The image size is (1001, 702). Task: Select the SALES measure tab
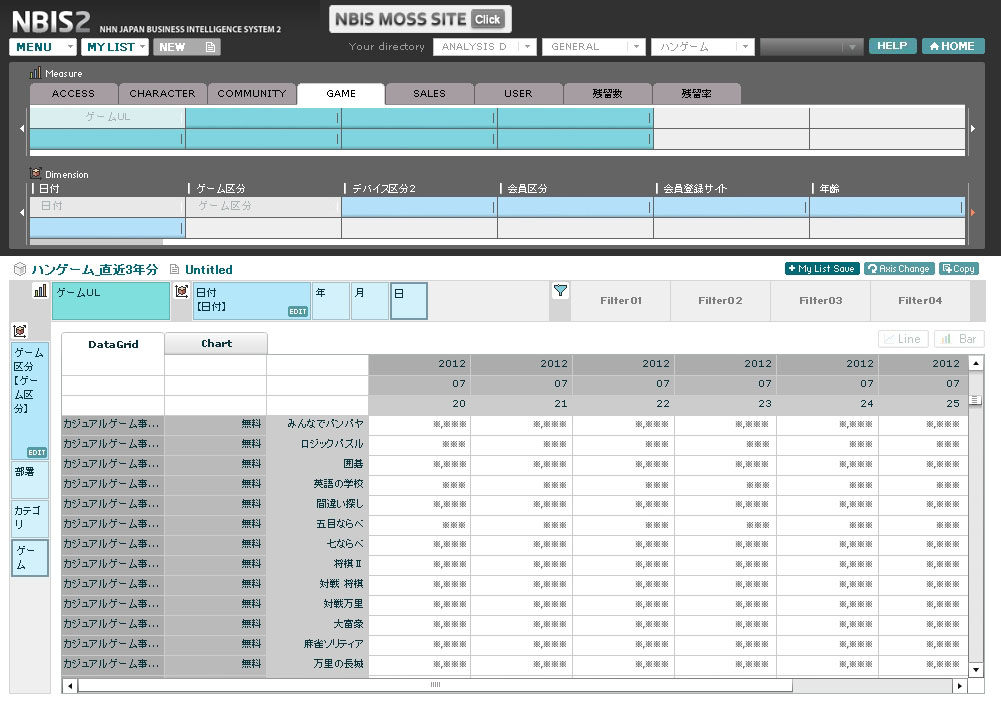pyautogui.click(x=429, y=94)
